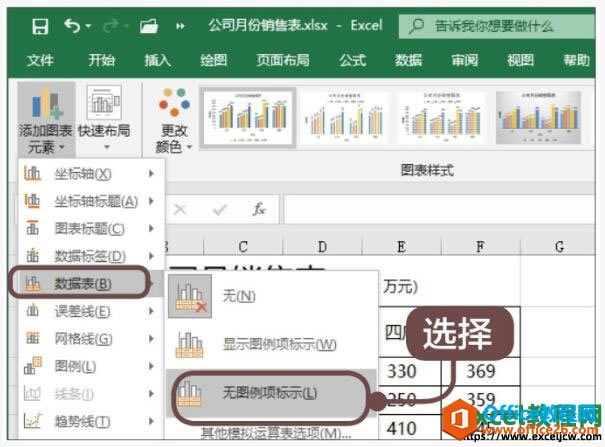
Task: Switch to the 公式 ribbon tab
Action: [x=353, y=61]
